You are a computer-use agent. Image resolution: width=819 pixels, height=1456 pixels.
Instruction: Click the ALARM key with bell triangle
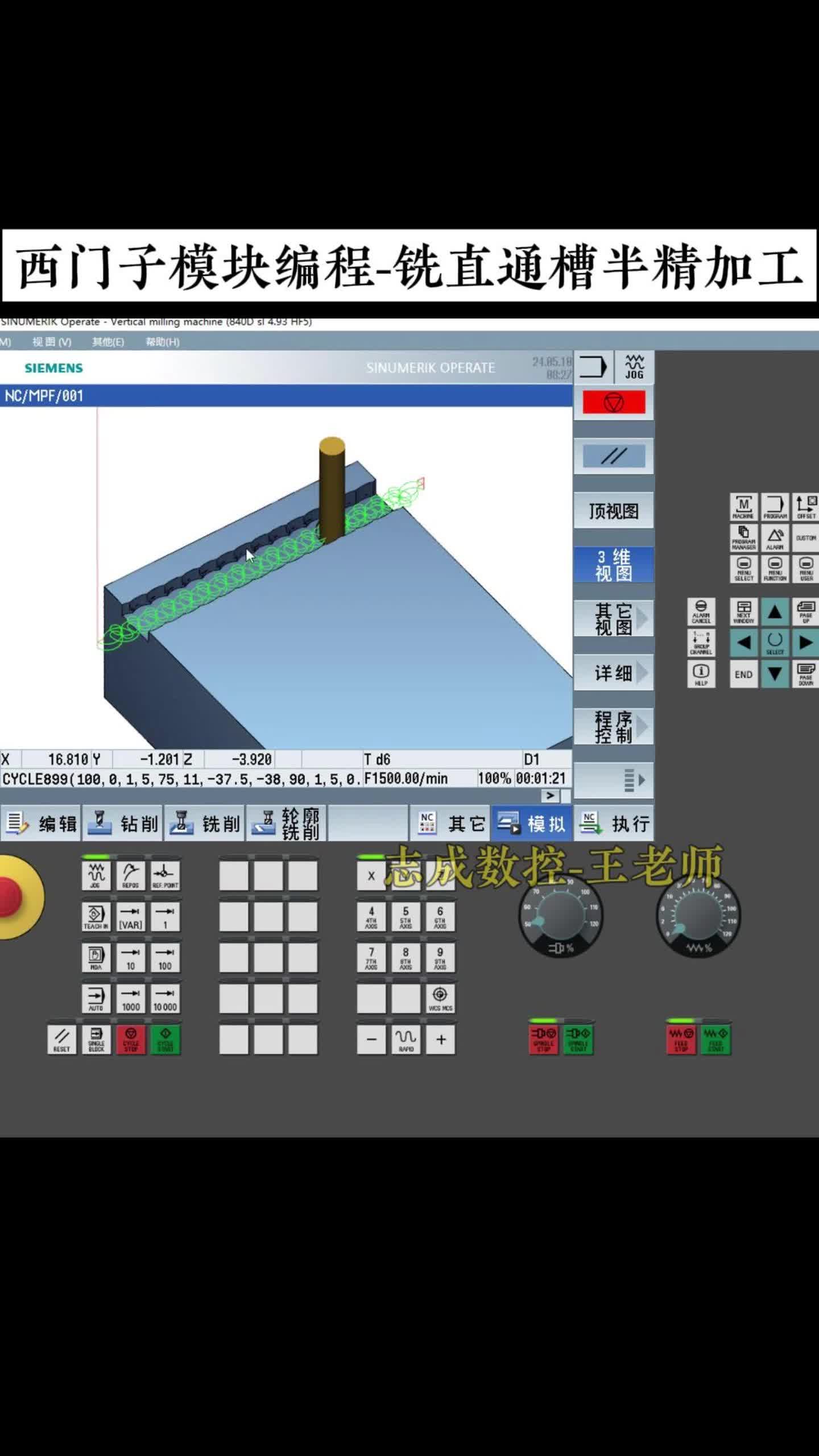pyautogui.click(x=775, y=537)
